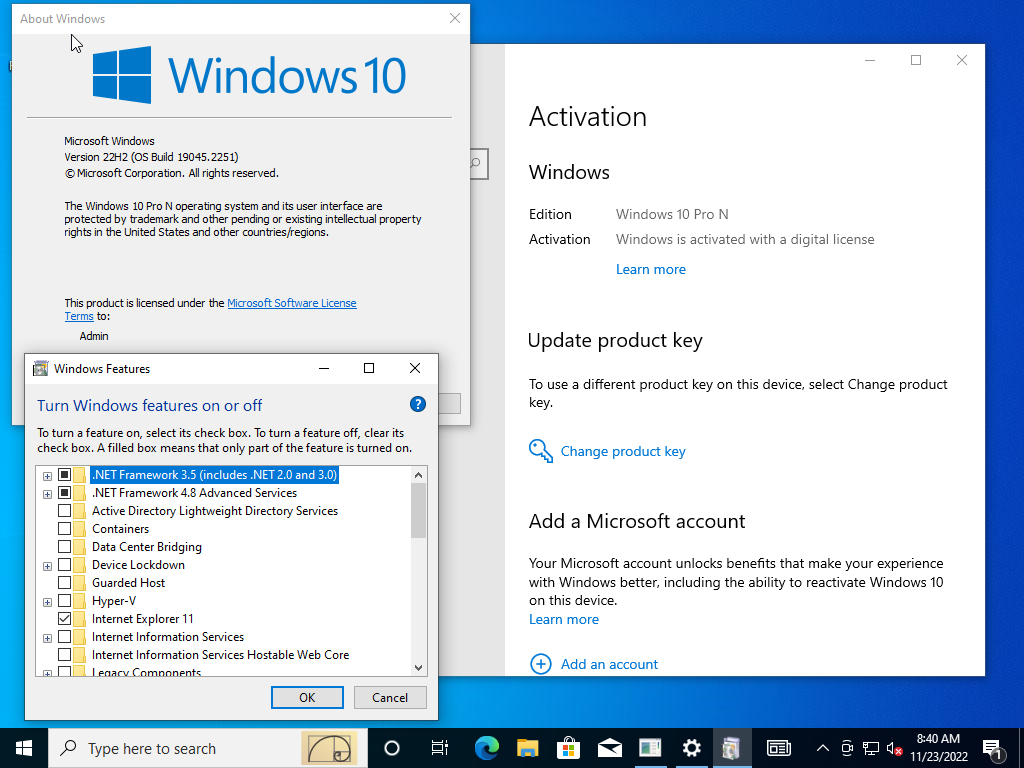The image size is (1024, 768).
Task: Open the Change product key link
Action: 623,451
